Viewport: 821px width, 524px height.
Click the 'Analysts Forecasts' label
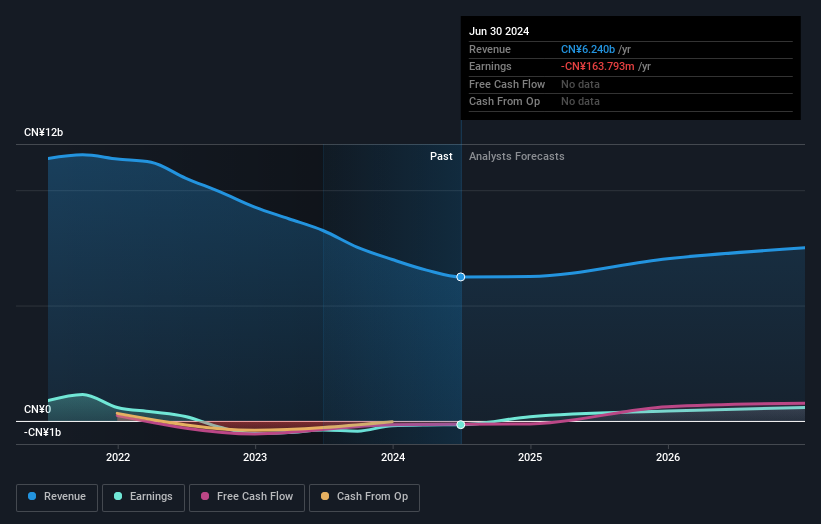pyautogui.click(x=517, y=156)
